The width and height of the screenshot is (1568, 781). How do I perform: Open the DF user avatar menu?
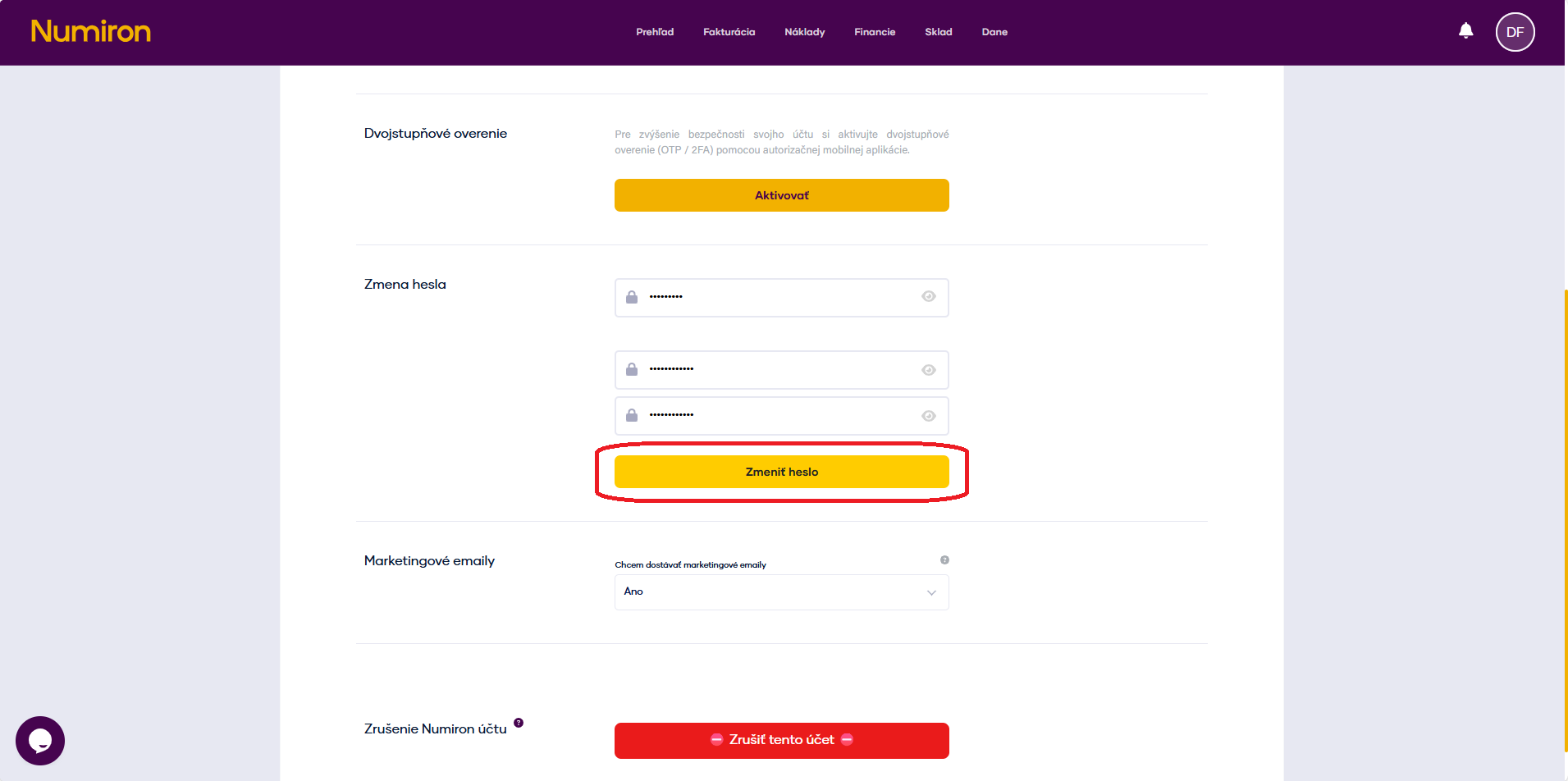click(1515, 32)
